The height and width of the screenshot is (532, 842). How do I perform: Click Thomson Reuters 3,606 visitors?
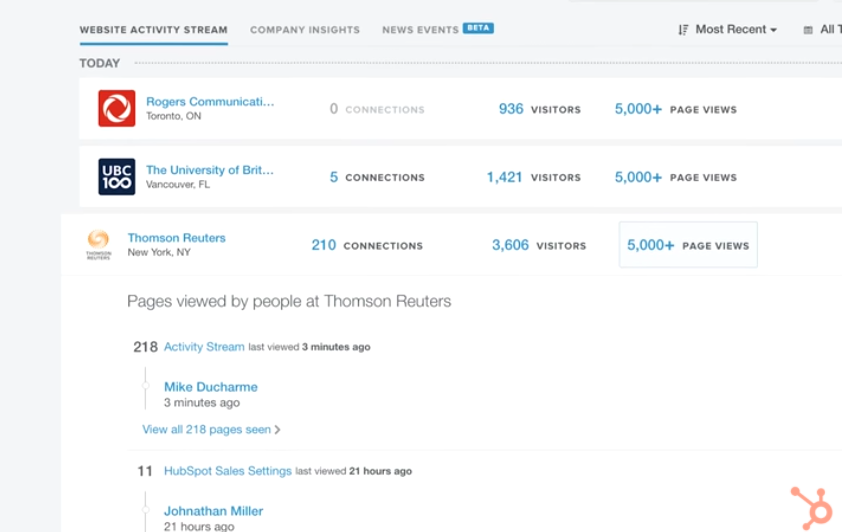click(539, 245)
